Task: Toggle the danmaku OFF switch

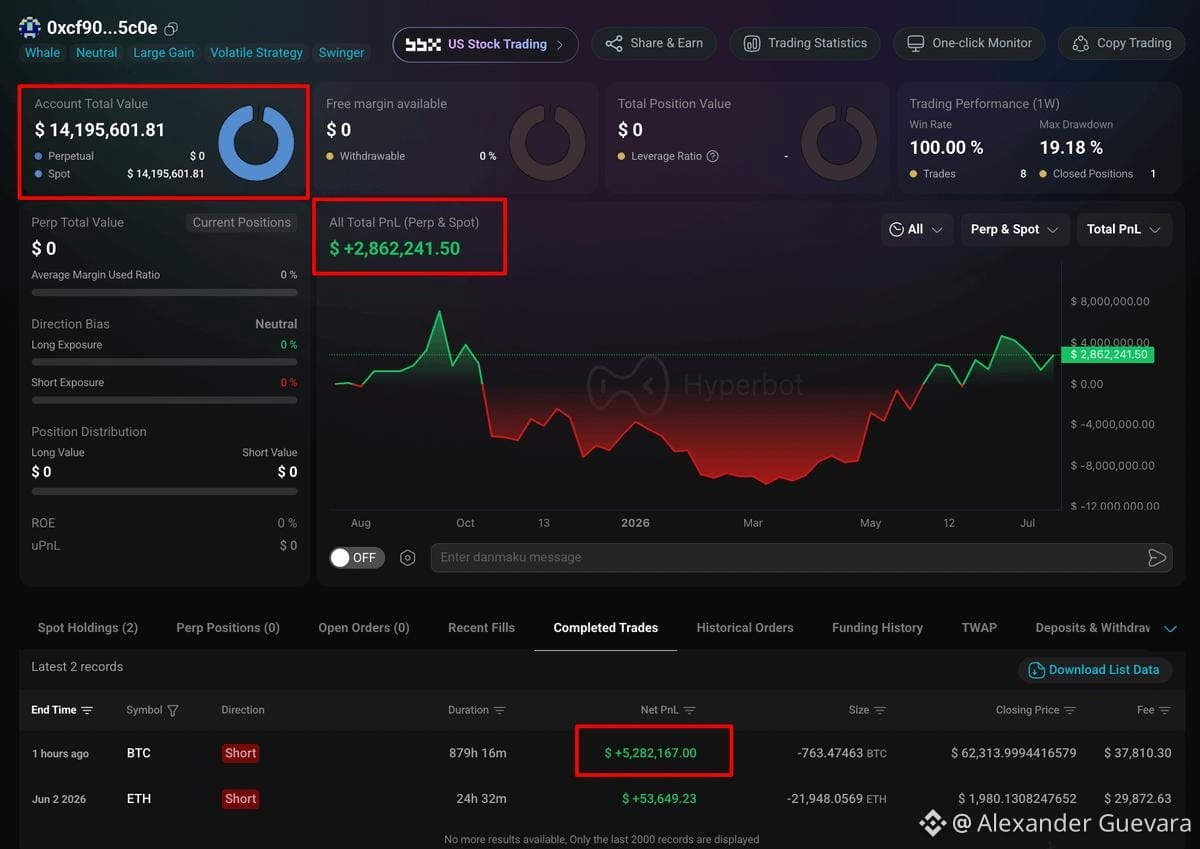Action: point(358,557)
